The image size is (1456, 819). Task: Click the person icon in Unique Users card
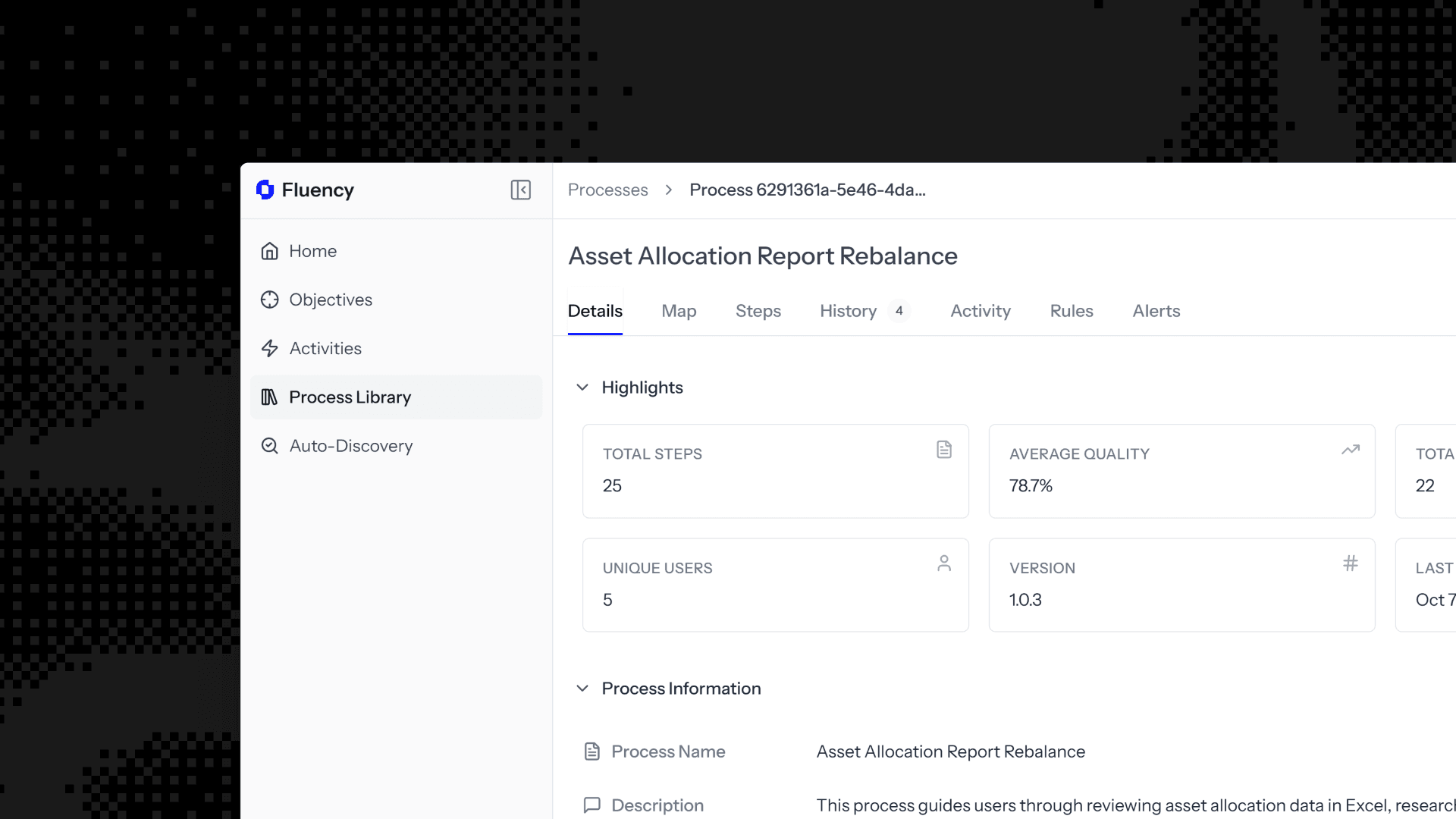[943, 563]
